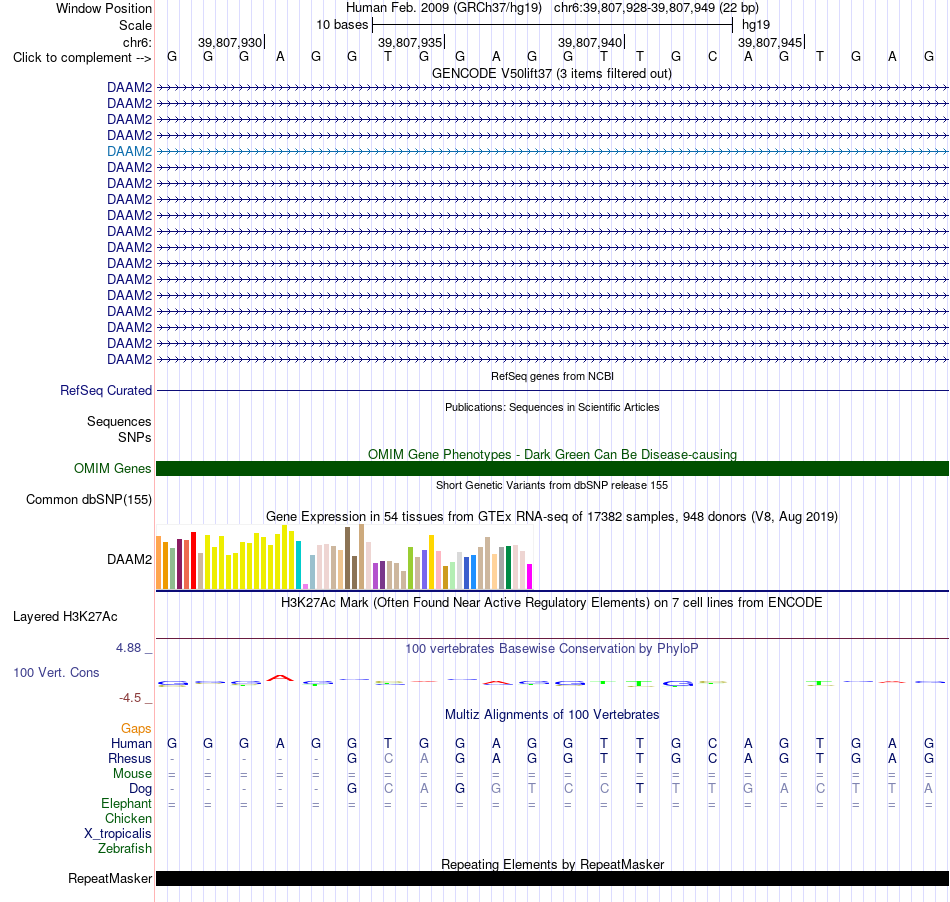
Task: Select the Rhesus species alignment label
Action: 130,758
